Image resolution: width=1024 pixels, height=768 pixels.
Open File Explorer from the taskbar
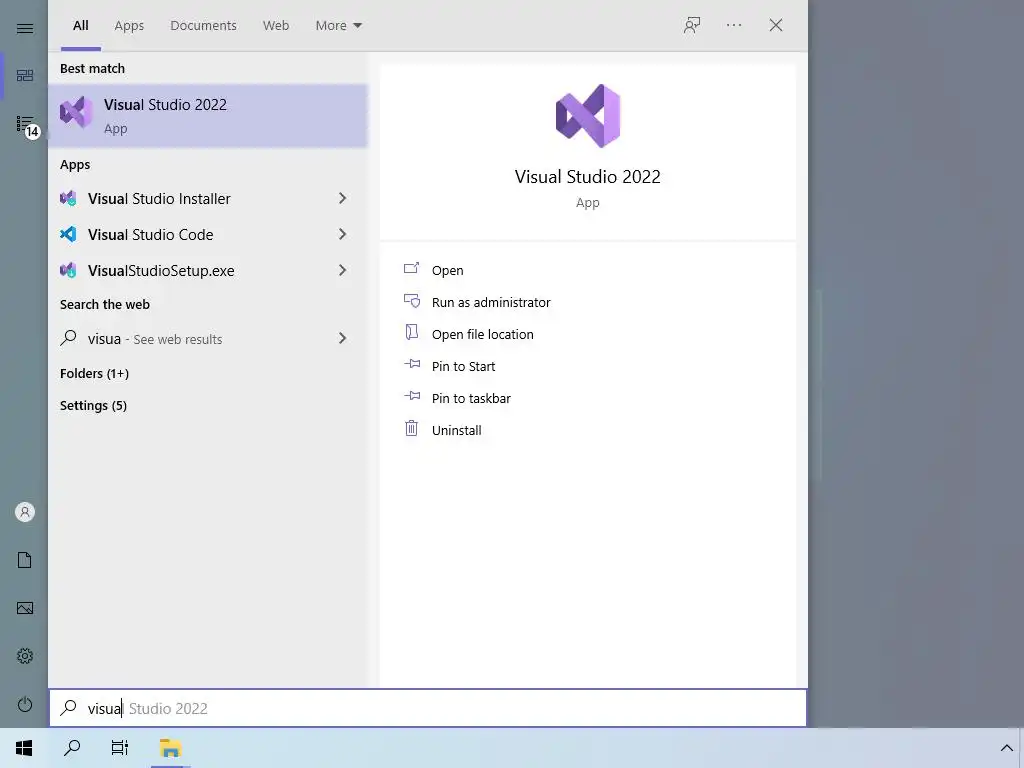[x=170, y=748]
